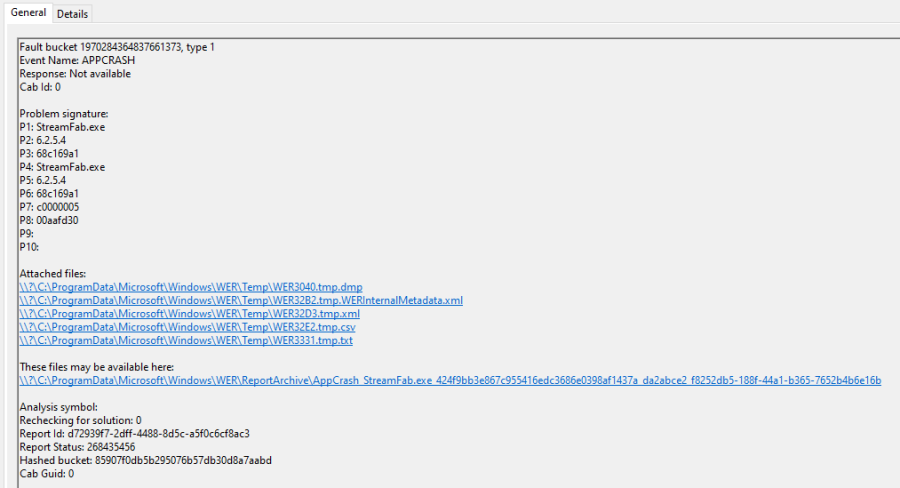Select the P4: StreamFab.exe line
The height and width of the screenshot is (488, 900).
[x=62, y=167]
